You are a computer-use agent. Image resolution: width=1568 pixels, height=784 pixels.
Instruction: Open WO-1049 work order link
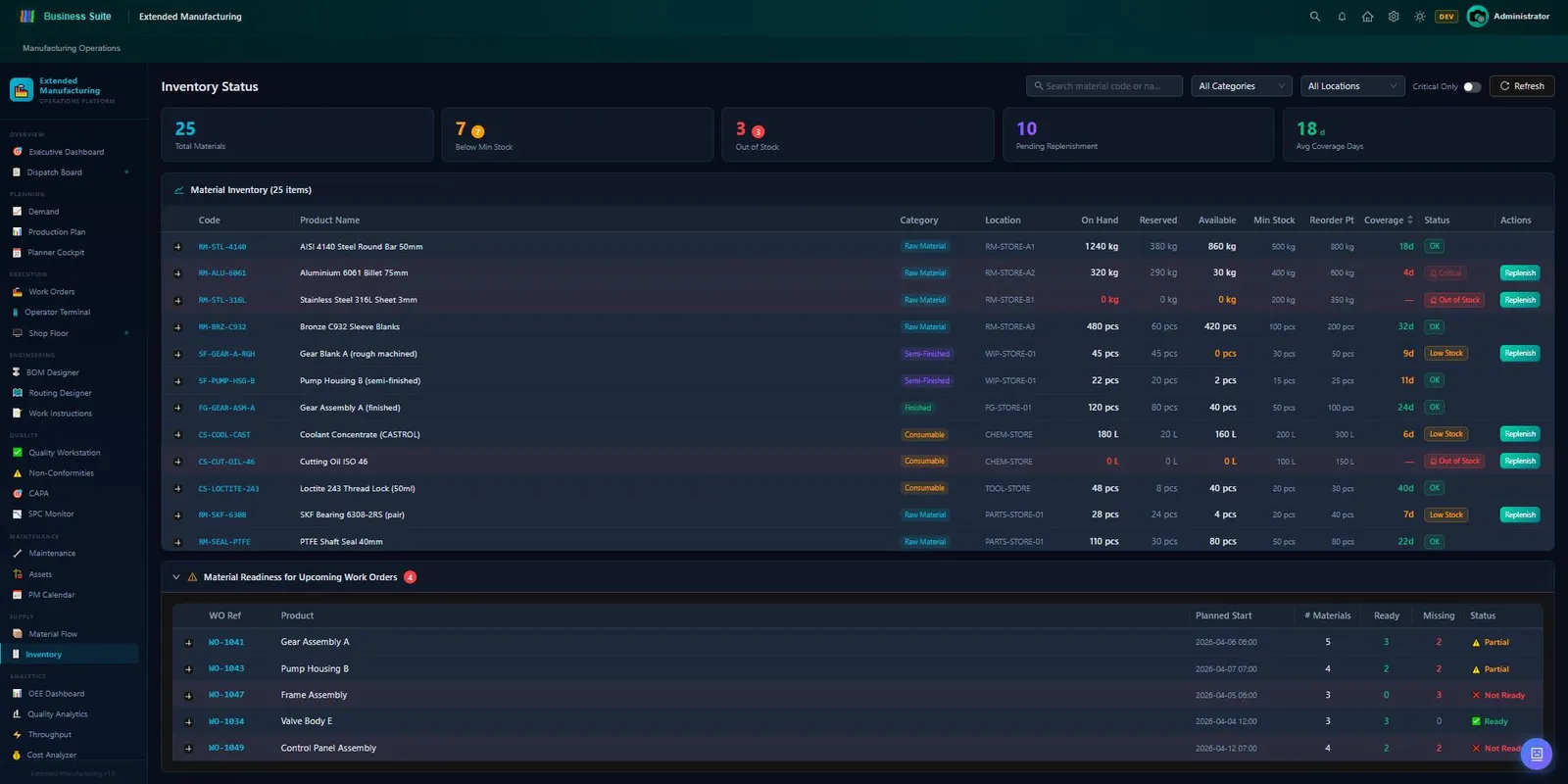(226, 748)
